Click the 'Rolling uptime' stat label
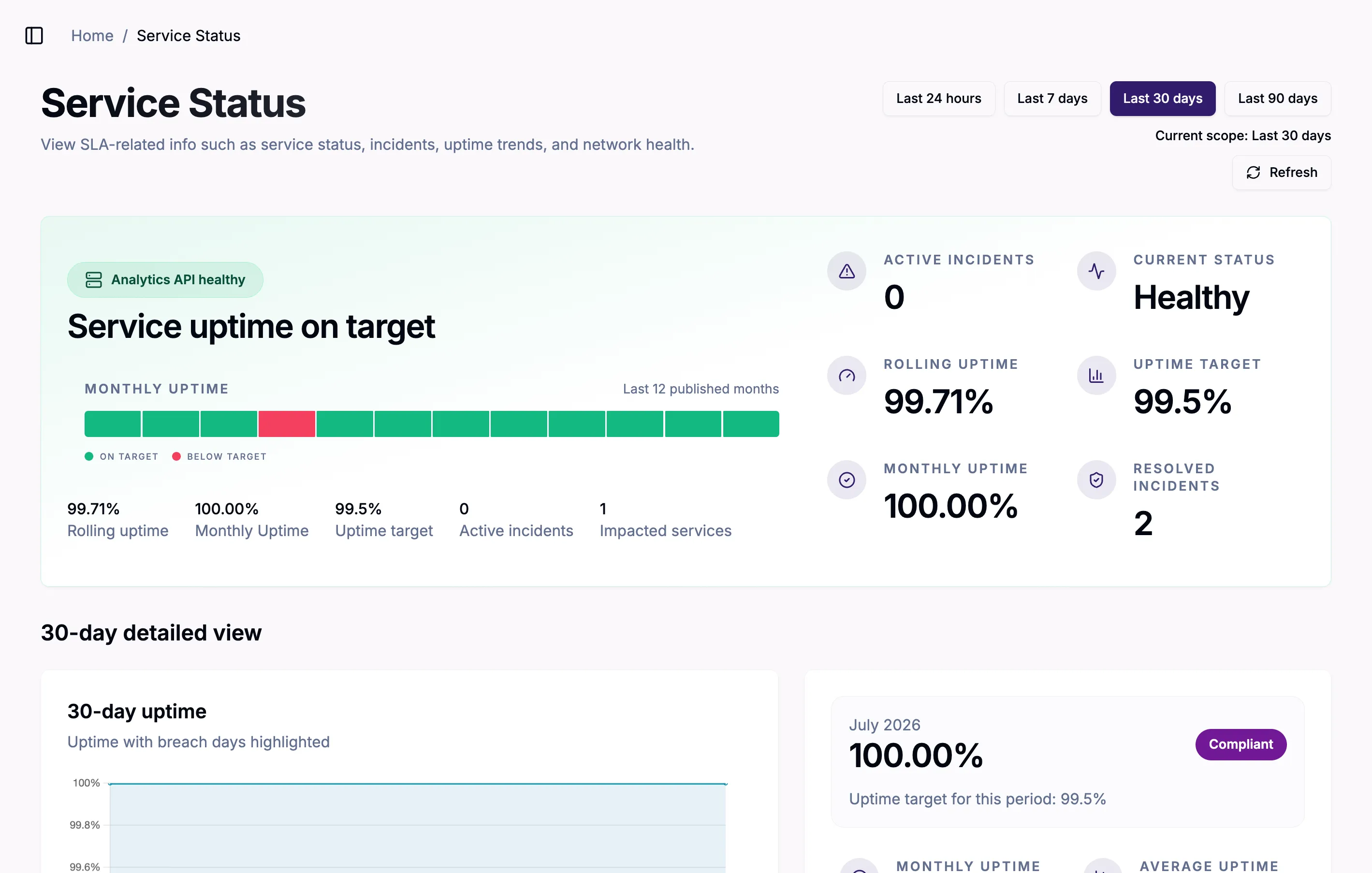Screen dimensions: 1372x873 (118, 531)
